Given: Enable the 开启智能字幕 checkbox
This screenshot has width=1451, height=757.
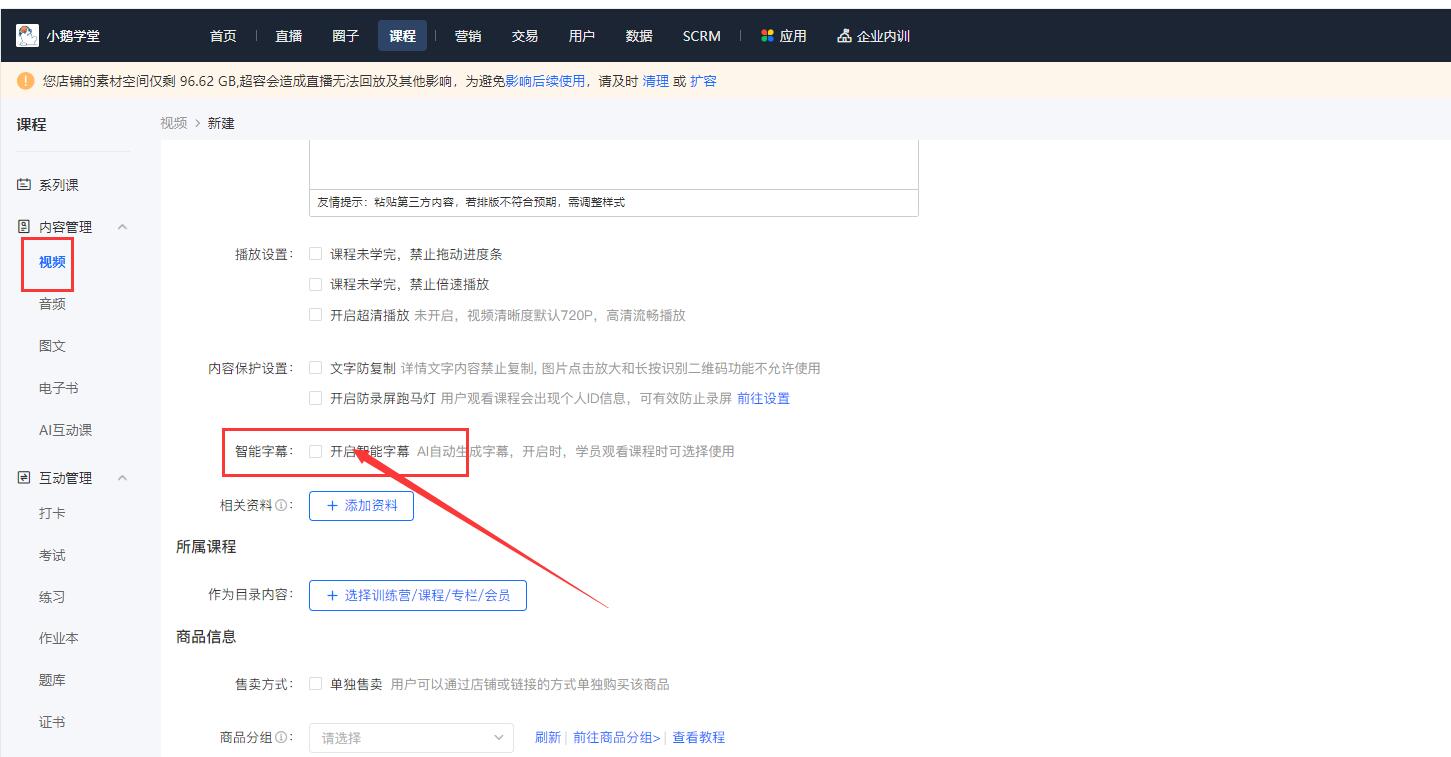Looking at the screenshot, I should tap(316, 451).
